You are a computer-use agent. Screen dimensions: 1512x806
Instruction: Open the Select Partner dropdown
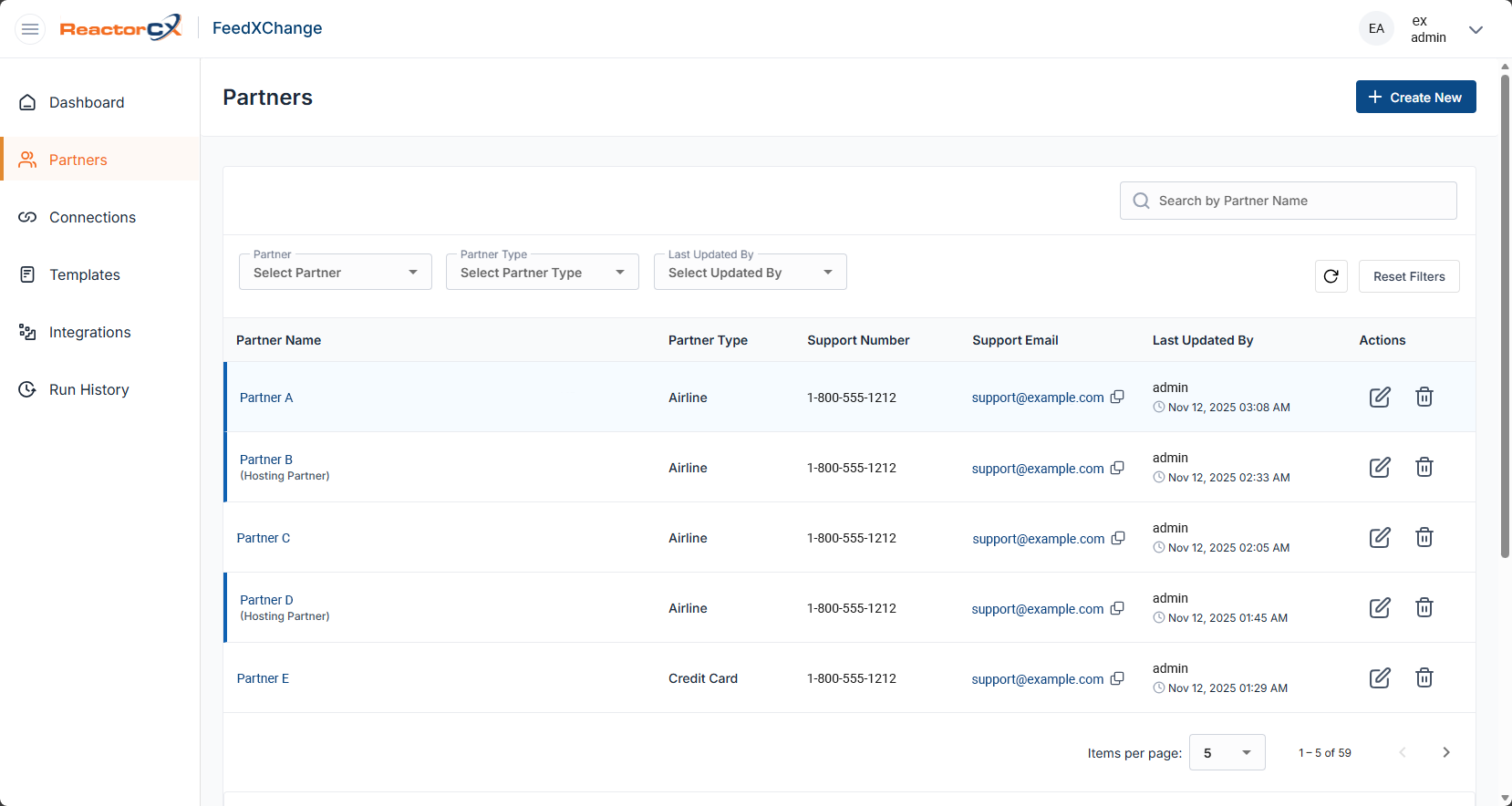coord(335,273)
